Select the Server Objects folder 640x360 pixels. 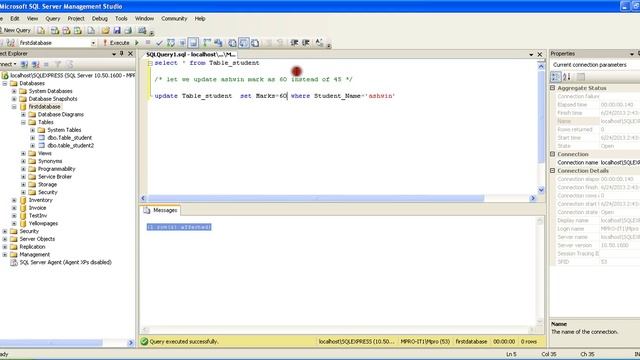pyautogui.click(x=37, y=239)
